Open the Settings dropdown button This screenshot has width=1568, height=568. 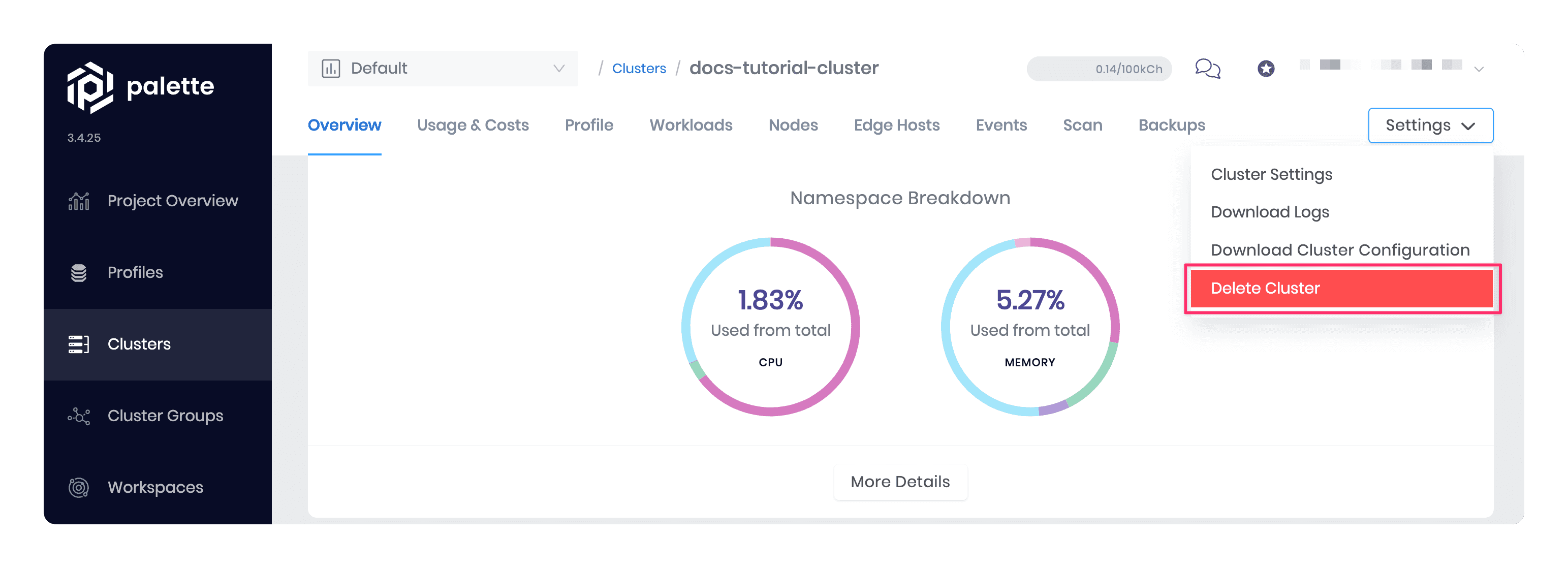point(1430,125)
